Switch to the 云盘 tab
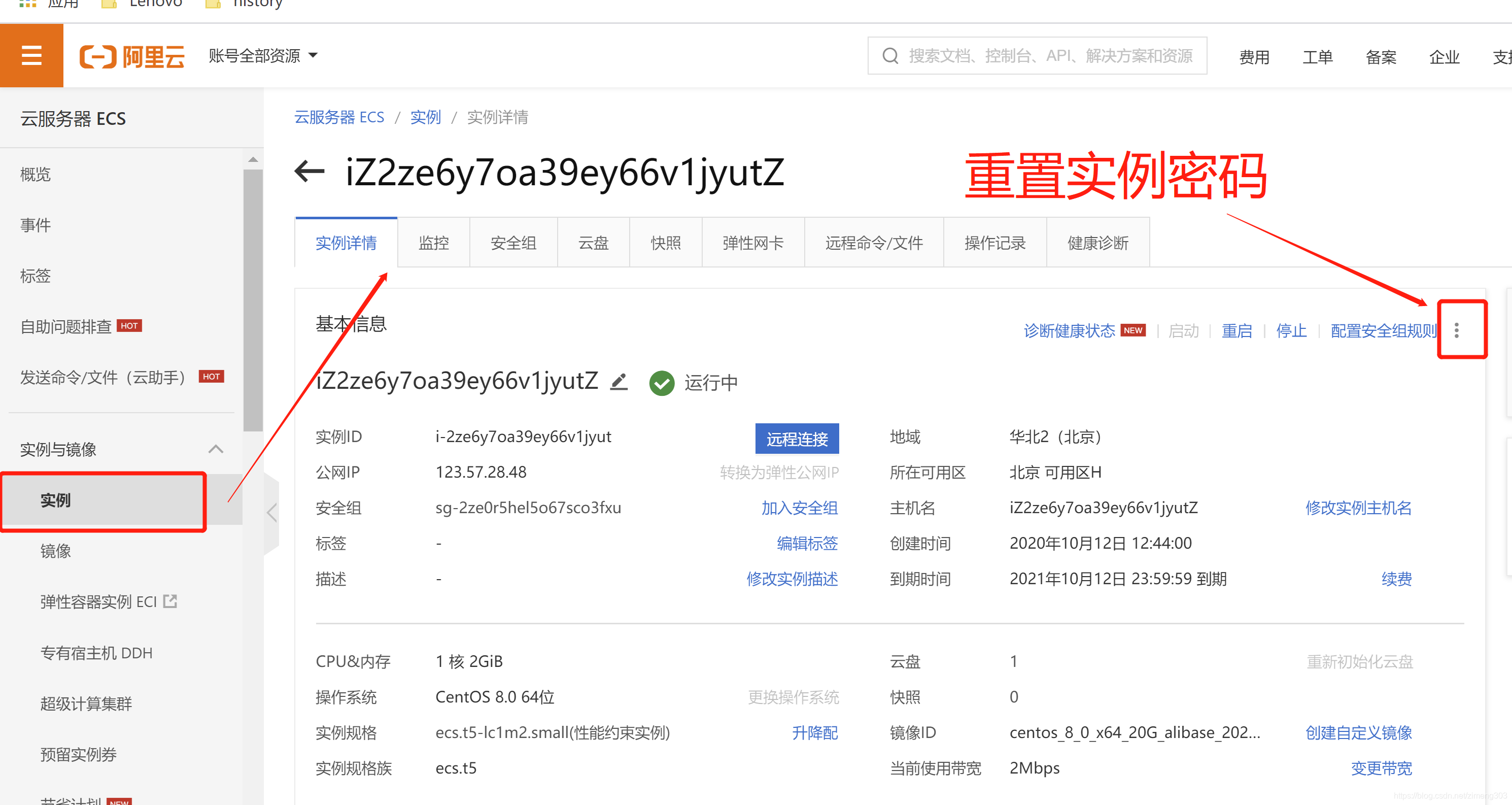The image size is (1512, 805). [594, 243]
